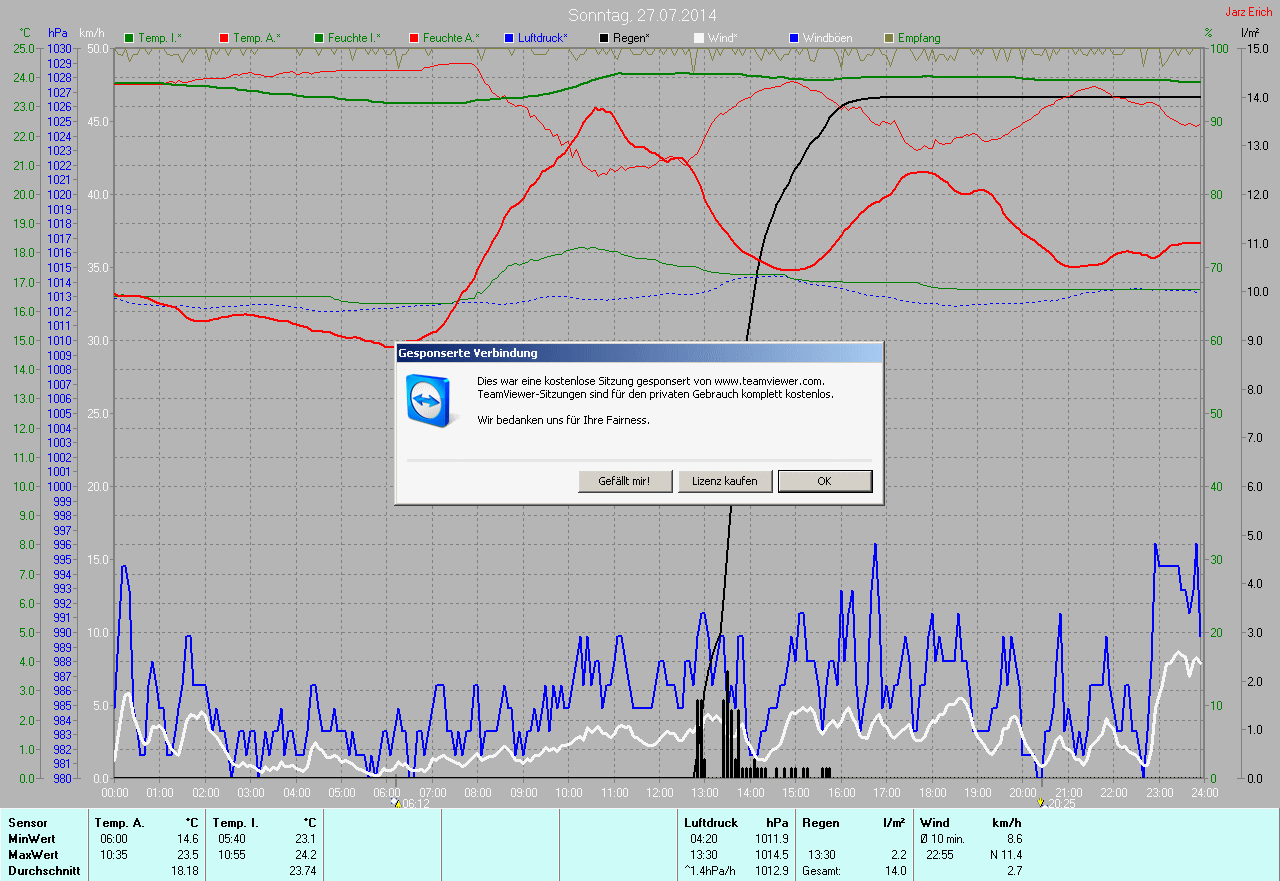Viewport: 1280px width, 881px height.
Task: Click the chart title Sonntag, 27.07.2014
Action: tap(642, 15)
